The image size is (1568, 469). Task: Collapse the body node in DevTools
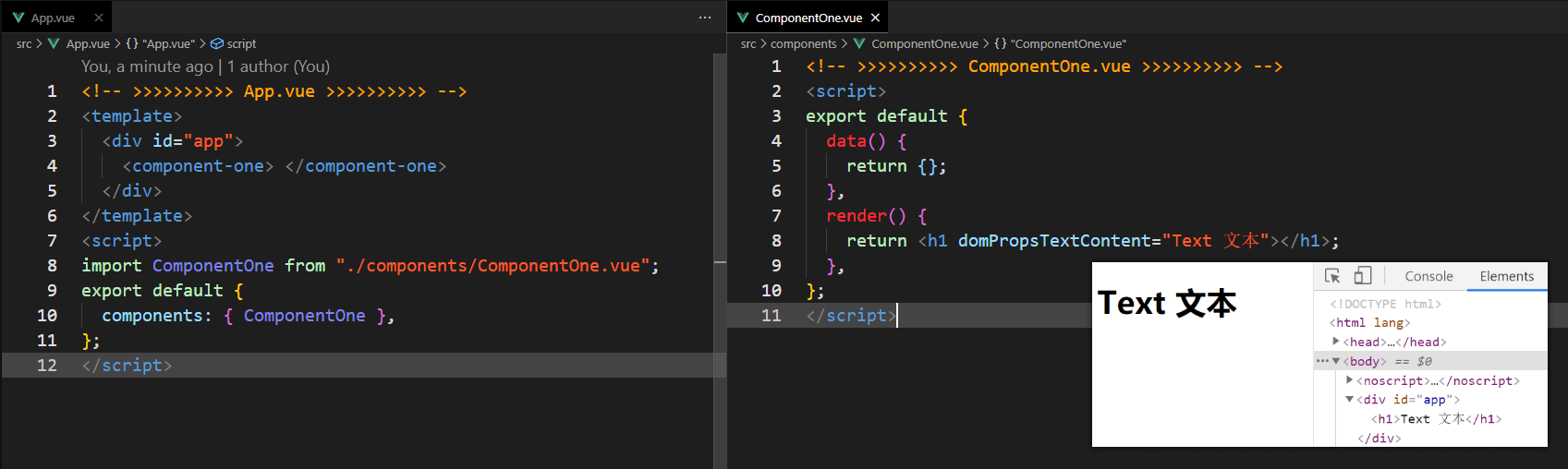pos(1336,361)
